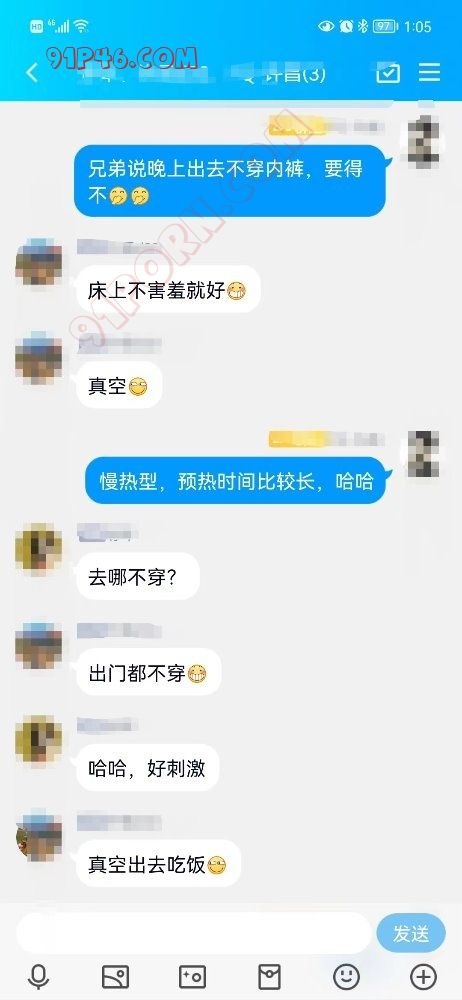Tap the battery indicator in status bar
The width and height of the screenshot is (462, 1000).
[x=385, y=26]
